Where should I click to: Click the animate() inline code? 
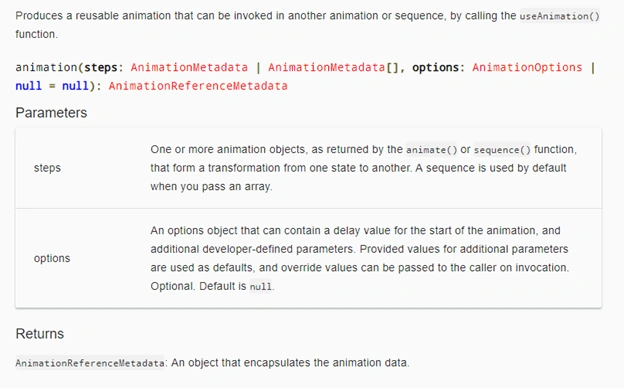click(x=432, y=150)
